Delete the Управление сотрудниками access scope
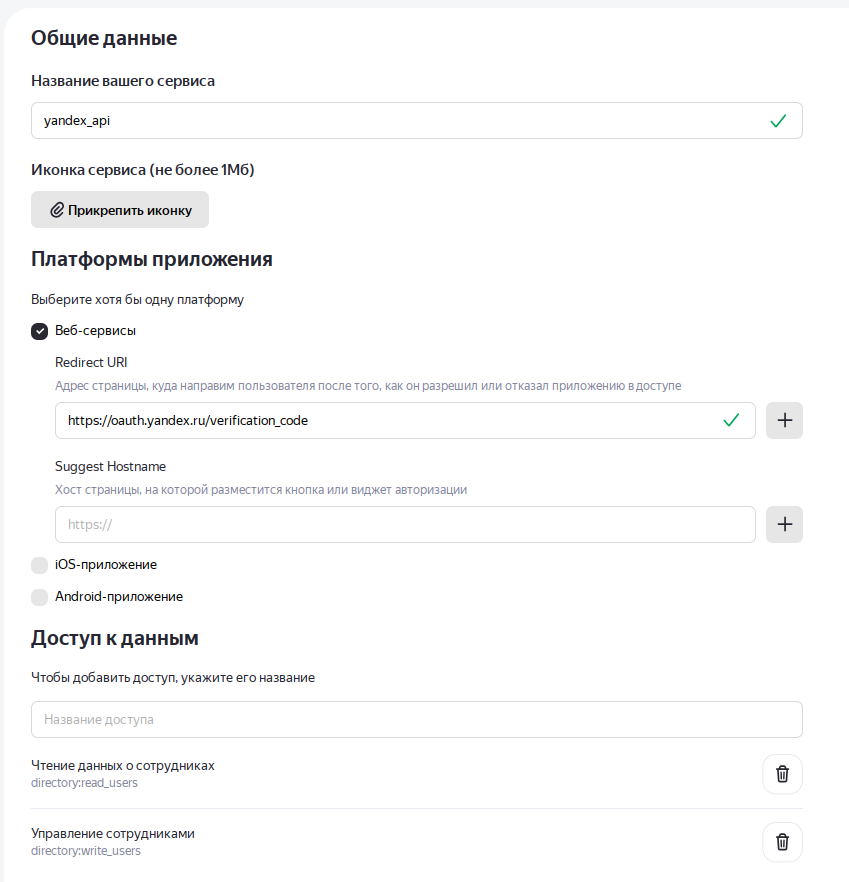Screen dimensions: 849x882 point(781,842)
